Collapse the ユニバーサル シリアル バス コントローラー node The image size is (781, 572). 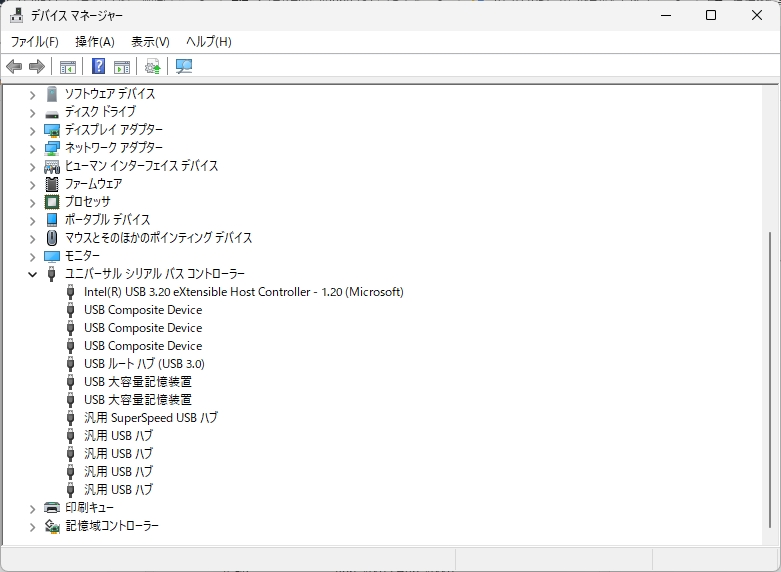pos(32,274)
